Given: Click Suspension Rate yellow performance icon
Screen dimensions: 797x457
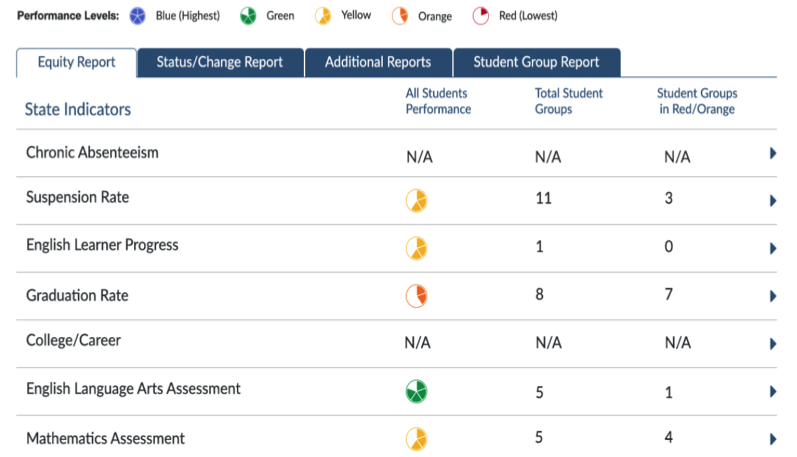Looking at the screenshot, I should [x=417, y=200].
